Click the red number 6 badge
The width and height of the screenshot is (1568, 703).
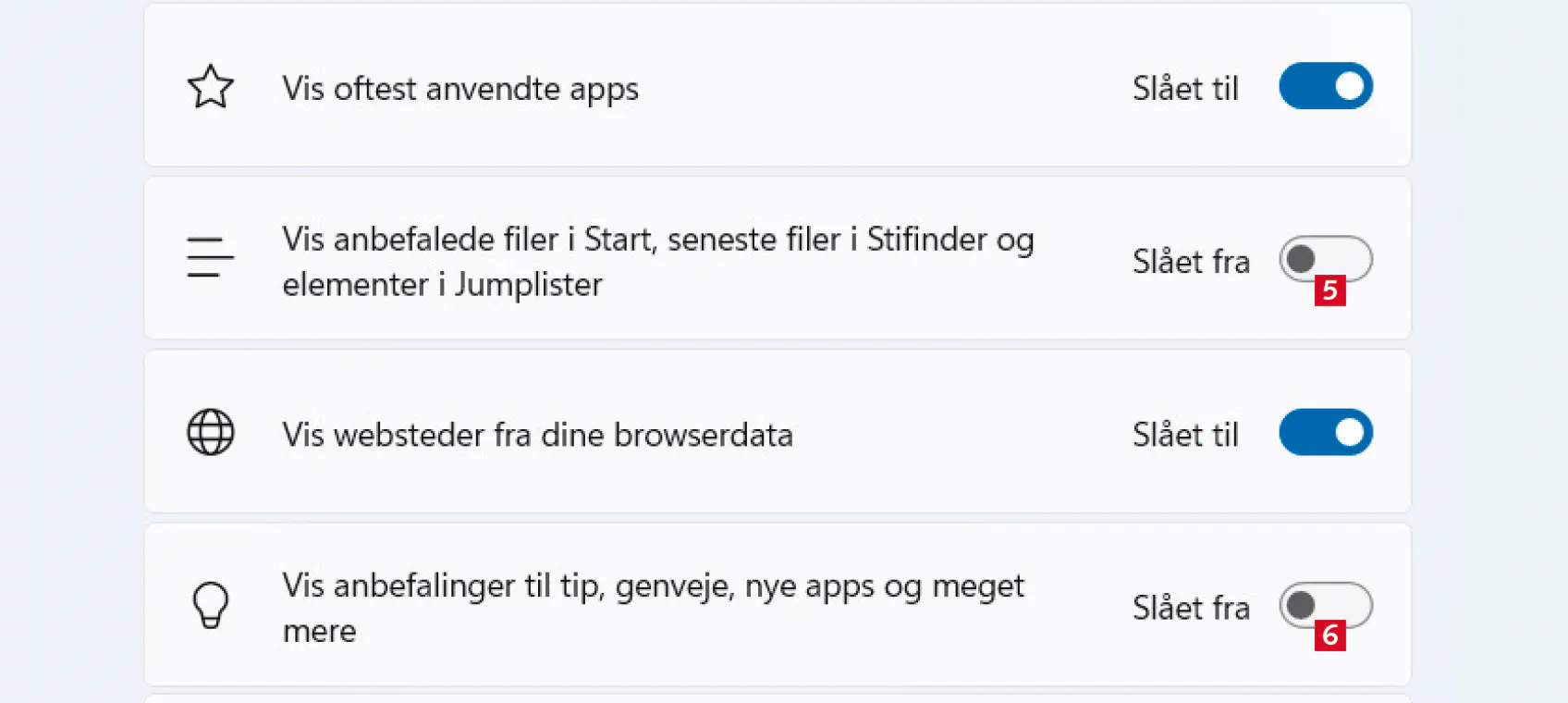[x=1329, y=635]
